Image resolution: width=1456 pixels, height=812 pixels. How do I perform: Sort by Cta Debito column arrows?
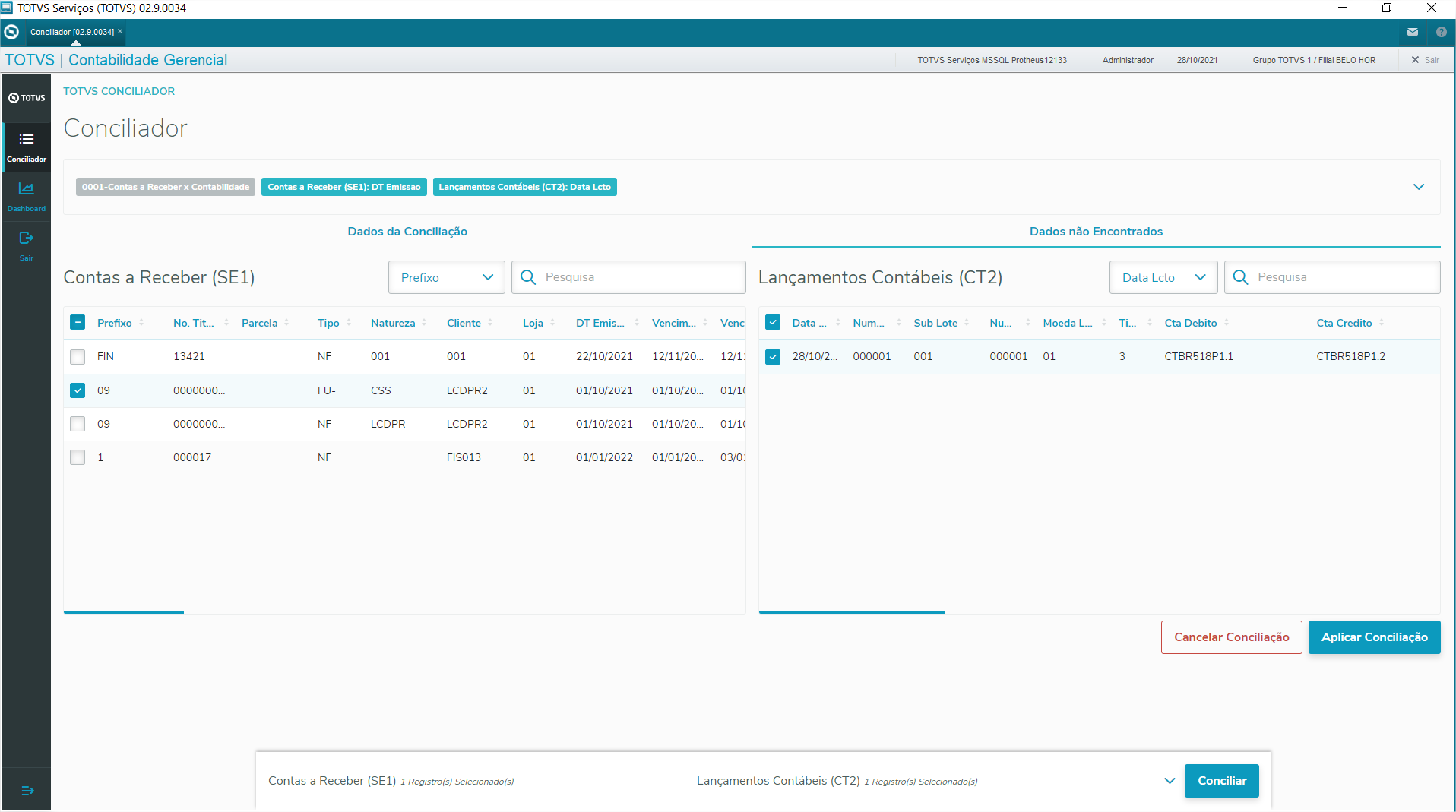click(1227, 323)
